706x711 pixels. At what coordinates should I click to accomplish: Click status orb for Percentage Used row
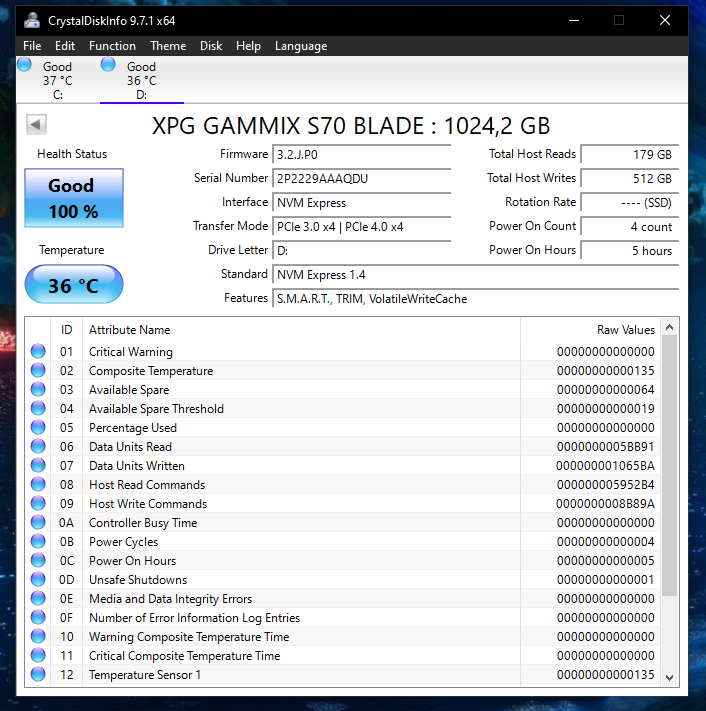pyautogui.click(x=38, y=427)
